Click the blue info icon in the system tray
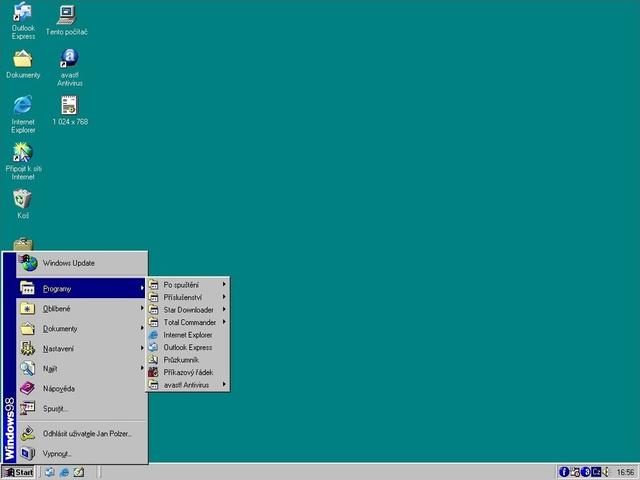The width and height of the screenshot is (640, 480). (564, 472)
